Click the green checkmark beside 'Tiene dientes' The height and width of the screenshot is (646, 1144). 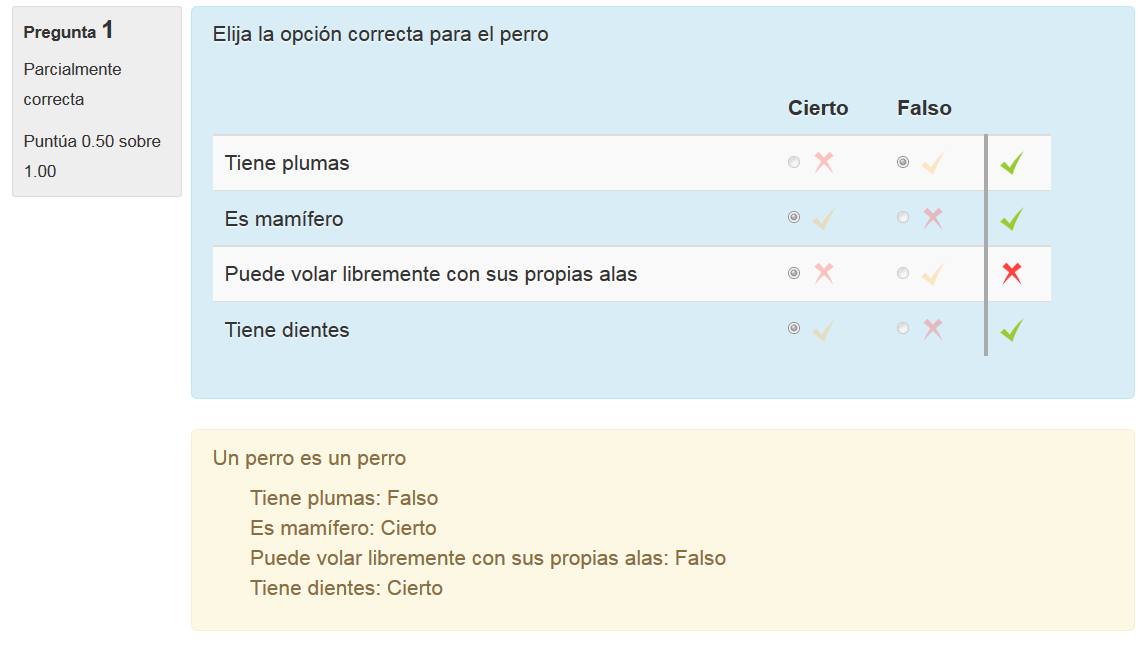[1011, 328]
